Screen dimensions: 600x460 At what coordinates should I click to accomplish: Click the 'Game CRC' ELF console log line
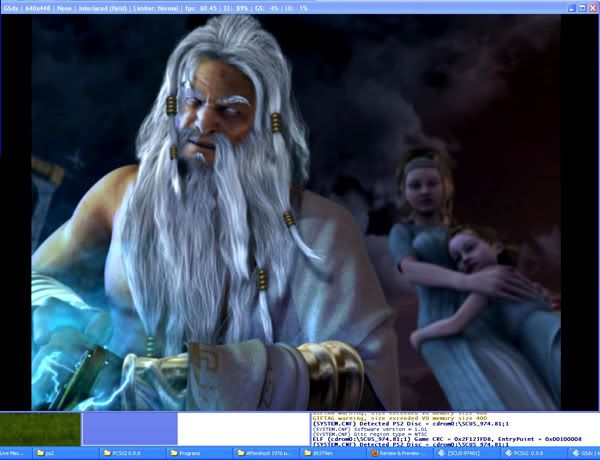tap(447, 439)
